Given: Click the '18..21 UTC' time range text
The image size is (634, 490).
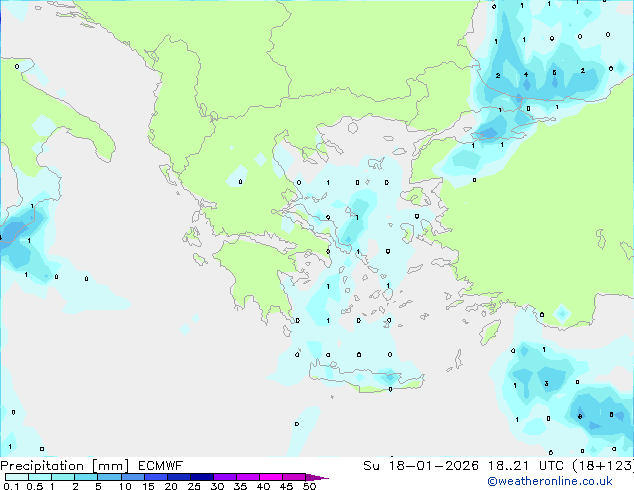Looking at the screenshot, I should point(525,466).
